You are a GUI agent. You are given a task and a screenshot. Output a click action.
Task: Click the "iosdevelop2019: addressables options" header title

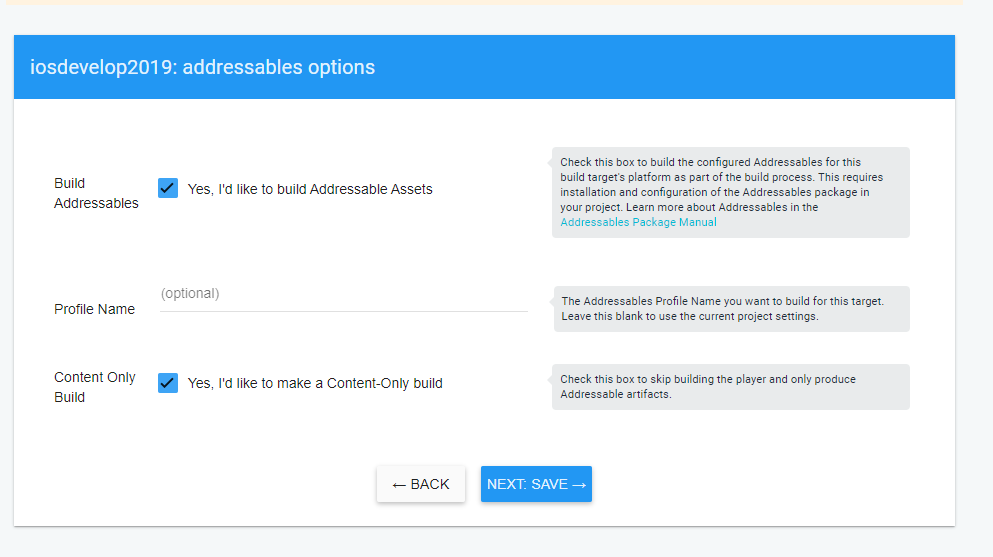tap(203, 68)
